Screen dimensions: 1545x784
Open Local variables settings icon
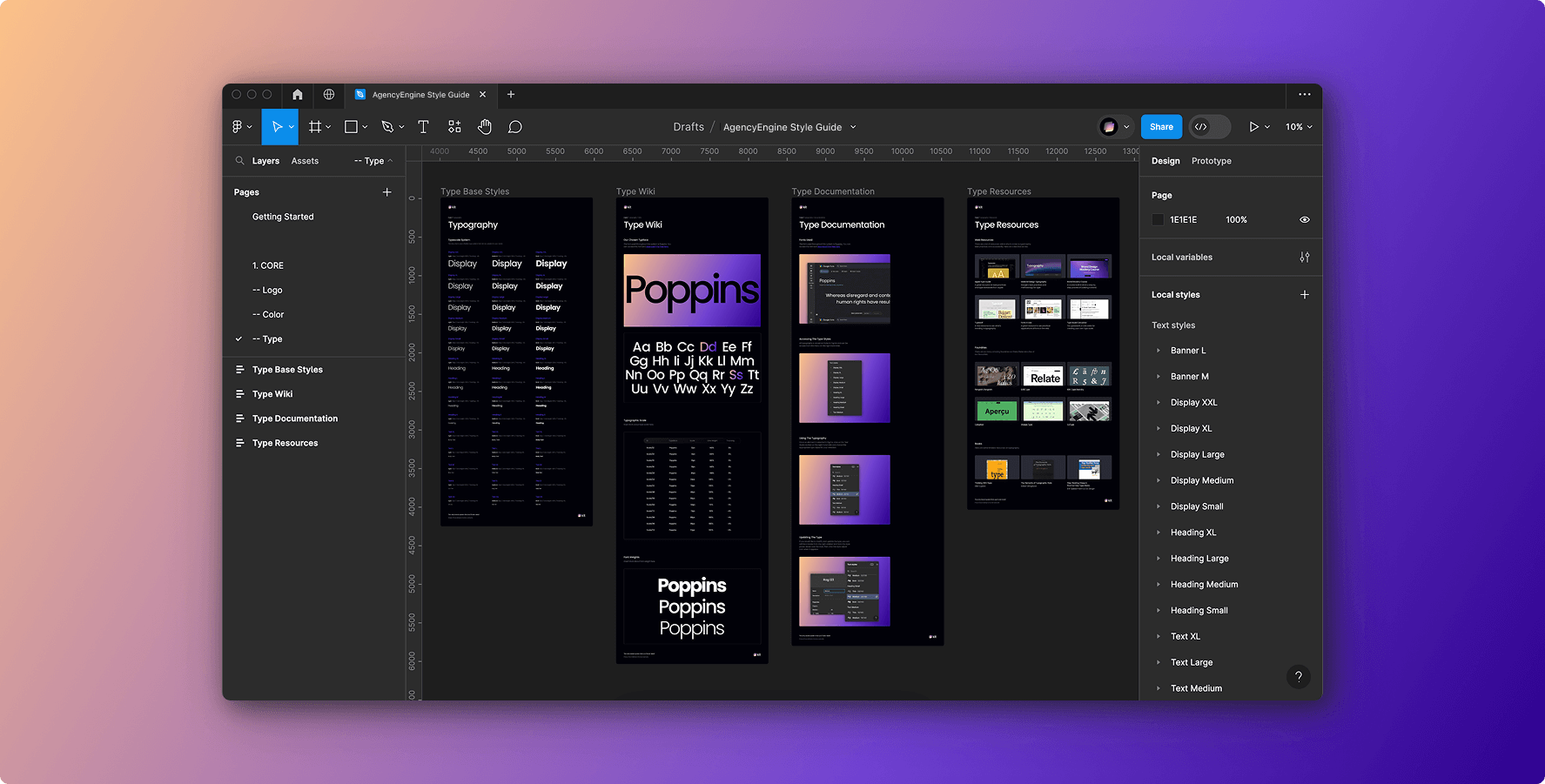[1304, 258]
